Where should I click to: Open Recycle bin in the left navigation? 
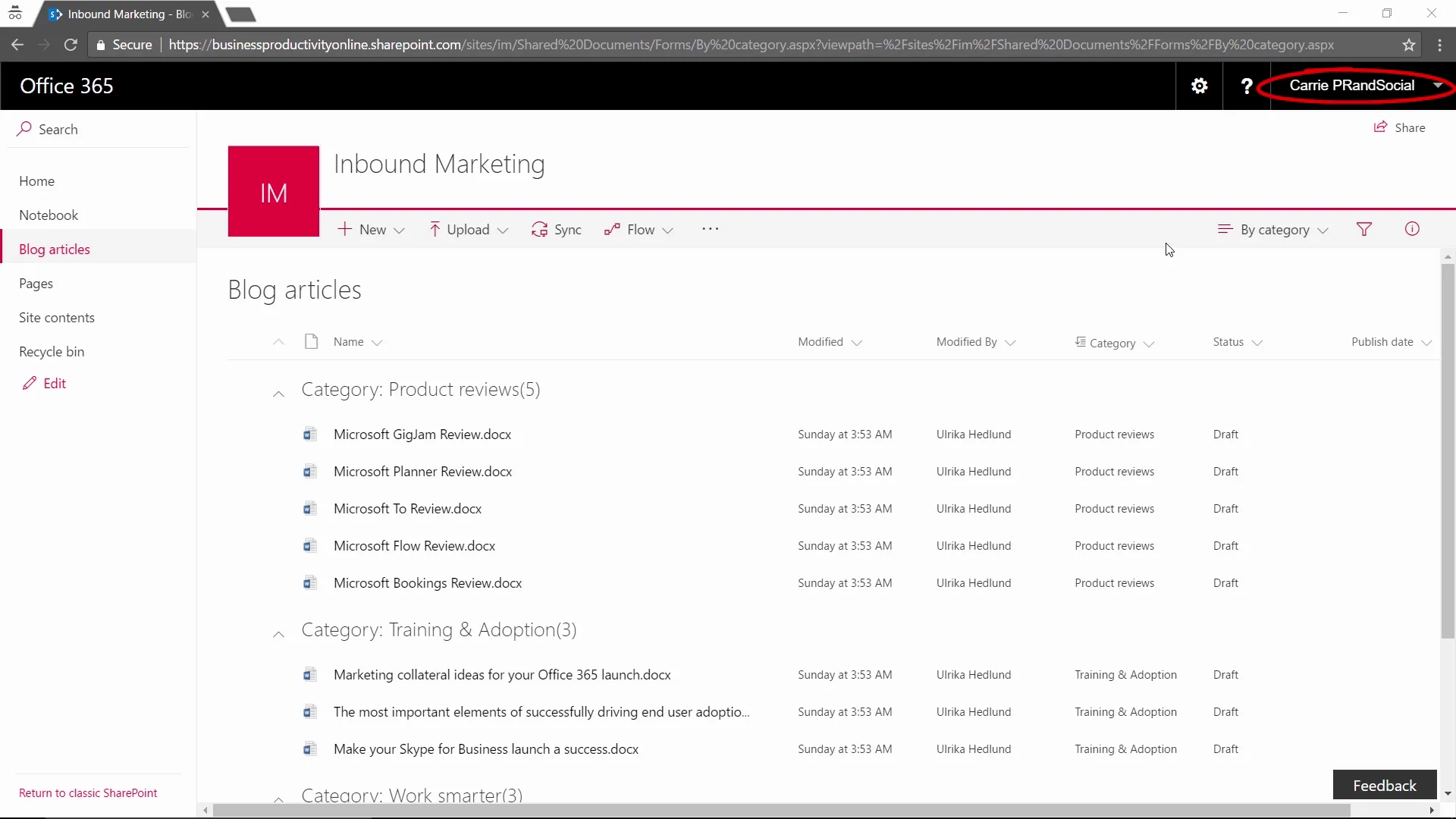tap(52, 352)
